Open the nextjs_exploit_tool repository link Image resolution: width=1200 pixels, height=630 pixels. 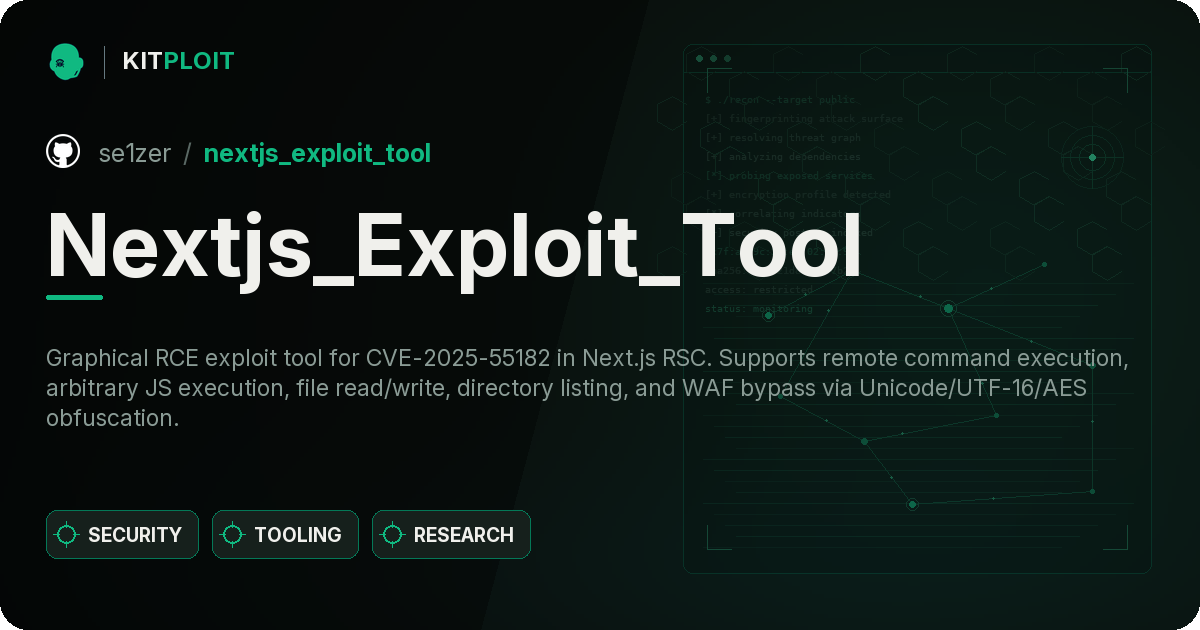click(x=317, y=153)
